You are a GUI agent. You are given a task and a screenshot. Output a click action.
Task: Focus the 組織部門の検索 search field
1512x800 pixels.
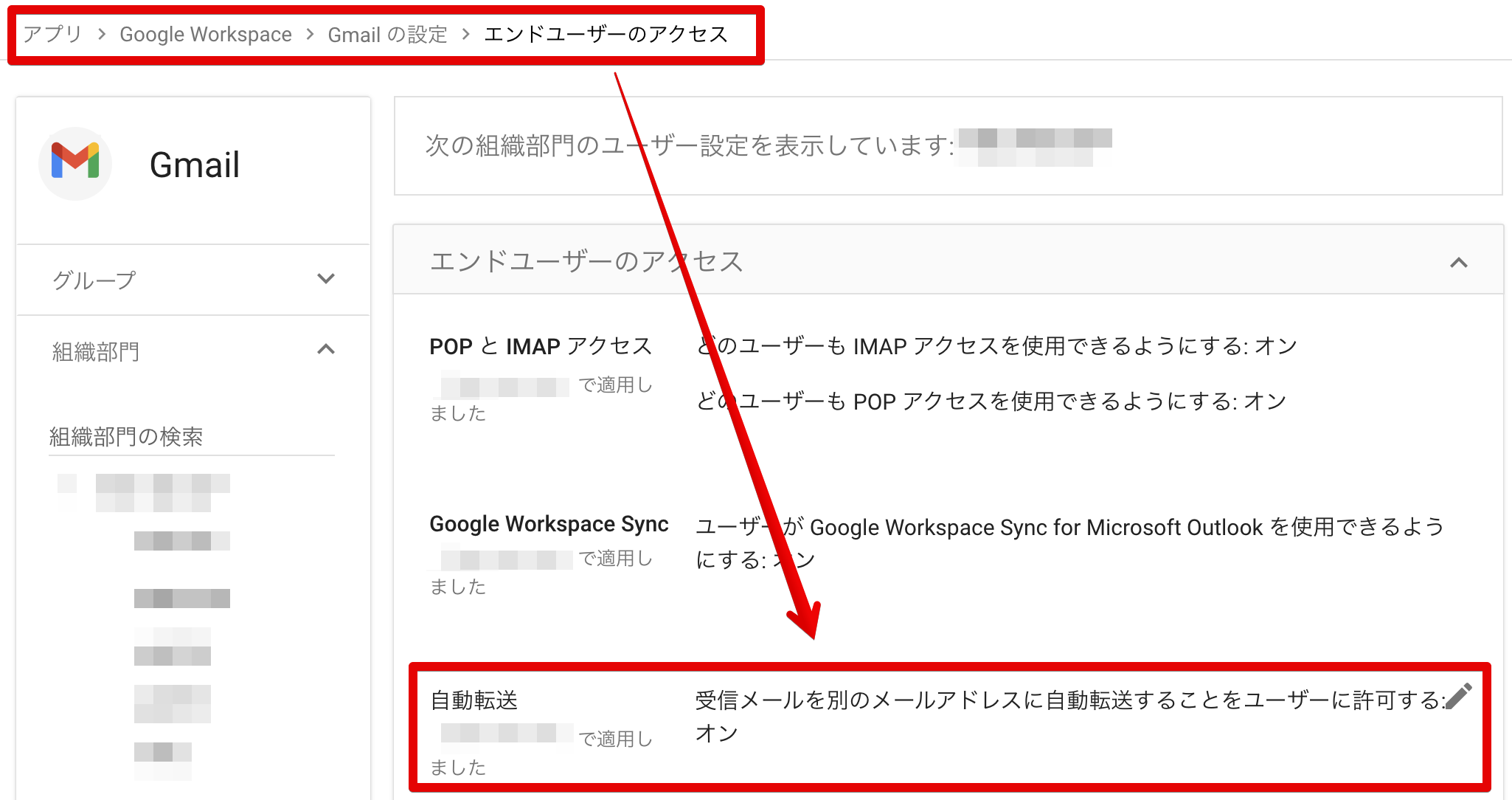tap(190, 437)
